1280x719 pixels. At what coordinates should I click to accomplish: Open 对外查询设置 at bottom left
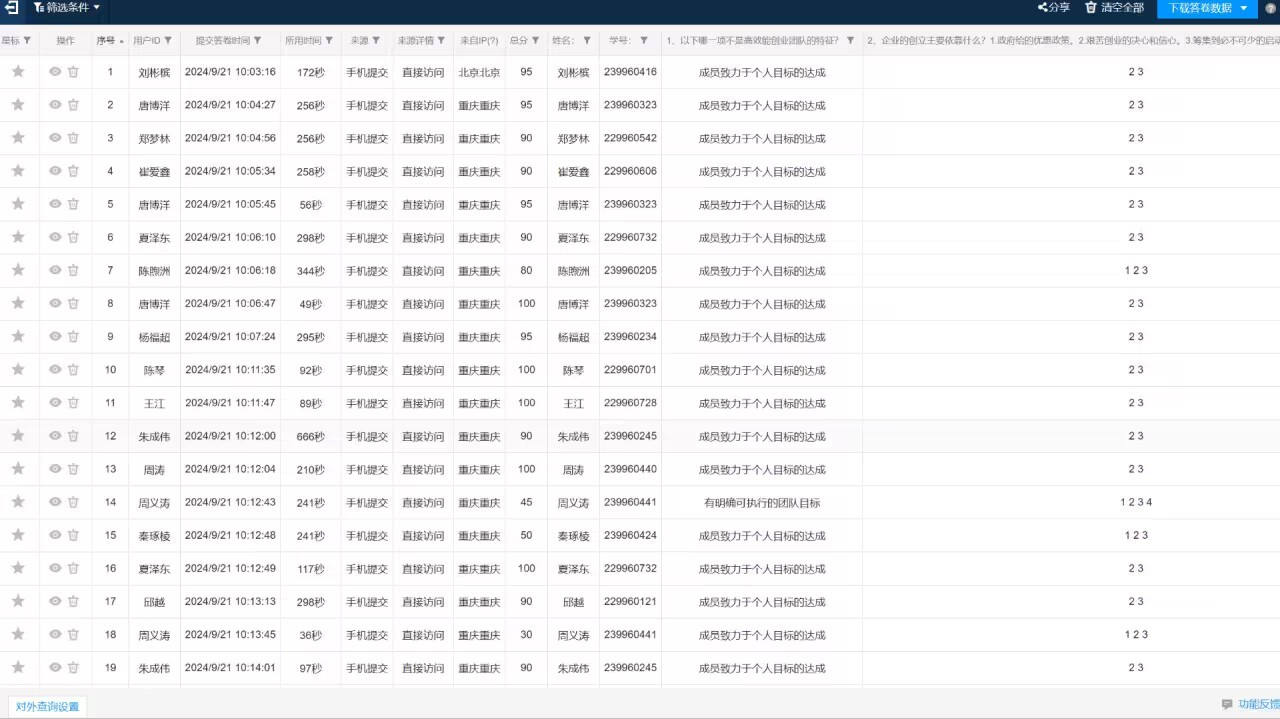(x=47, y=706)
